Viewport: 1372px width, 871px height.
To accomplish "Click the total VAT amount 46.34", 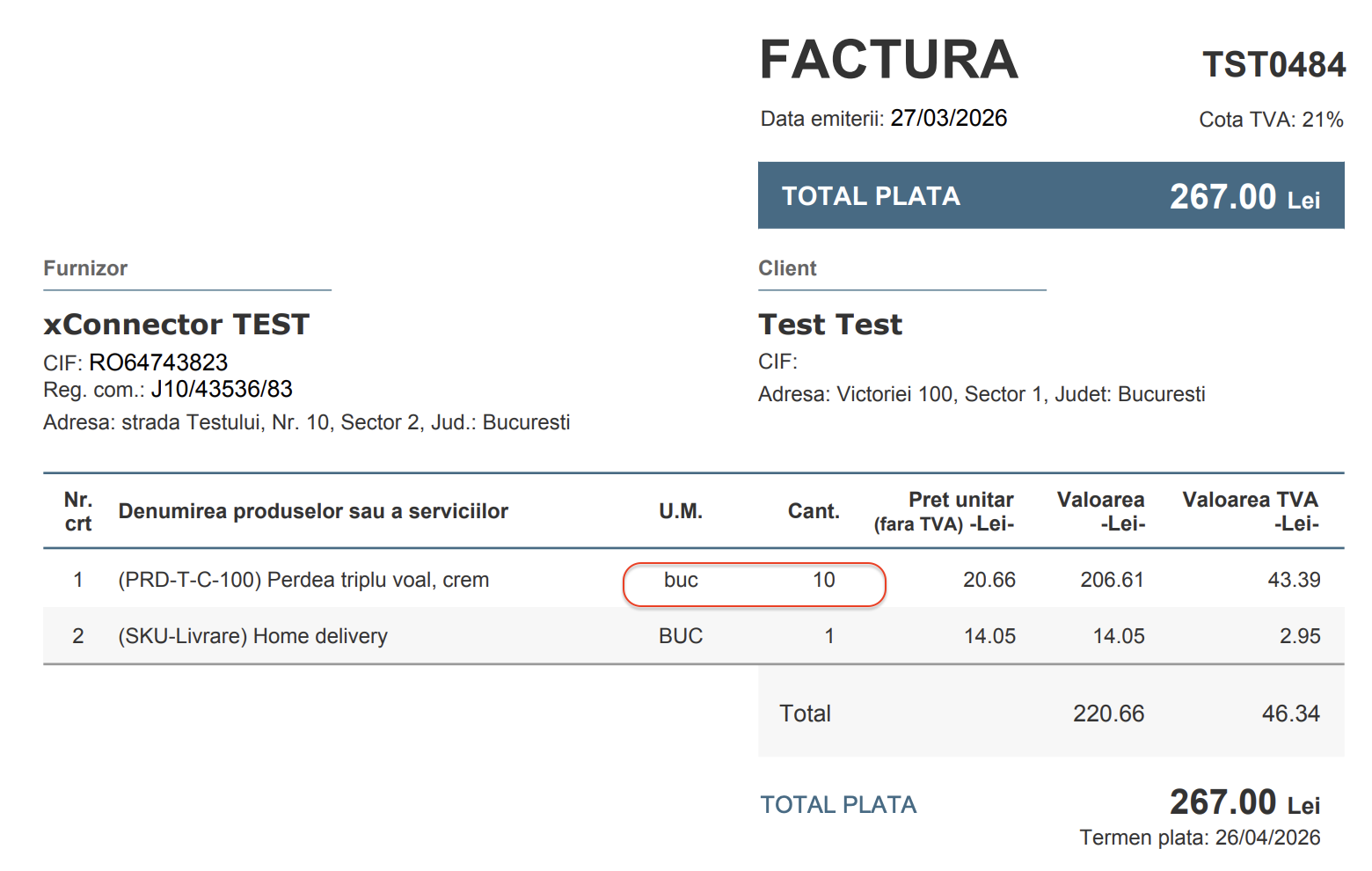I will 1290,714.
